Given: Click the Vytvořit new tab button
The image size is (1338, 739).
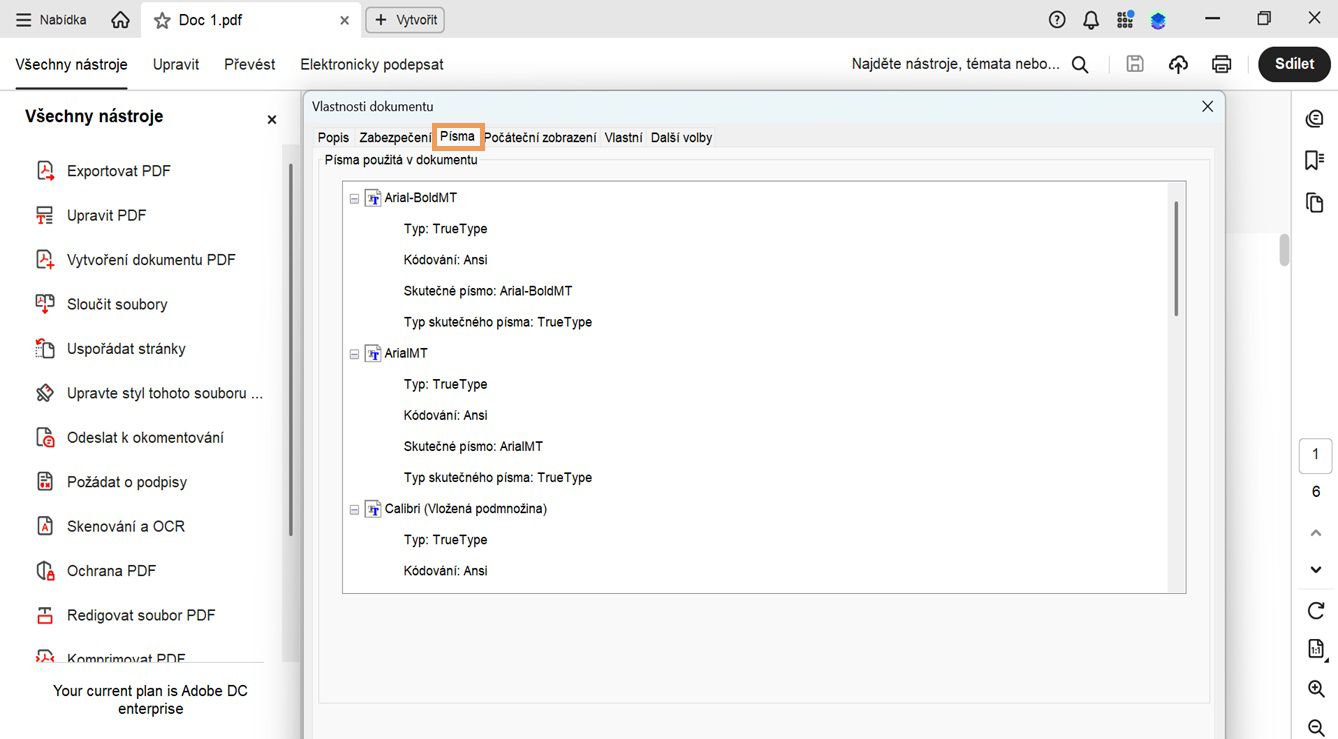Looking at the screenshot, I should pos(405,20).
